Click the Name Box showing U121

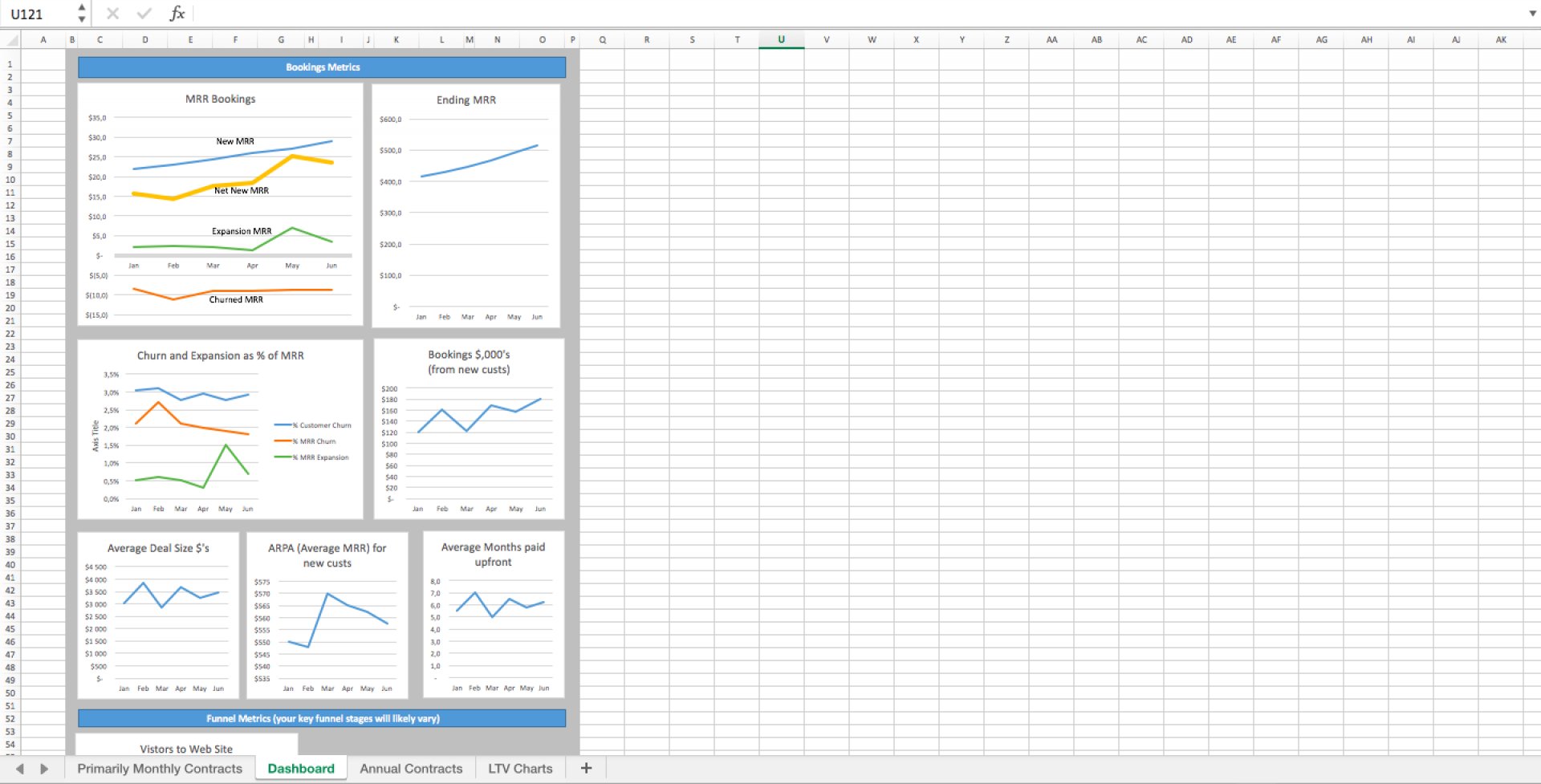pos(37,14)
